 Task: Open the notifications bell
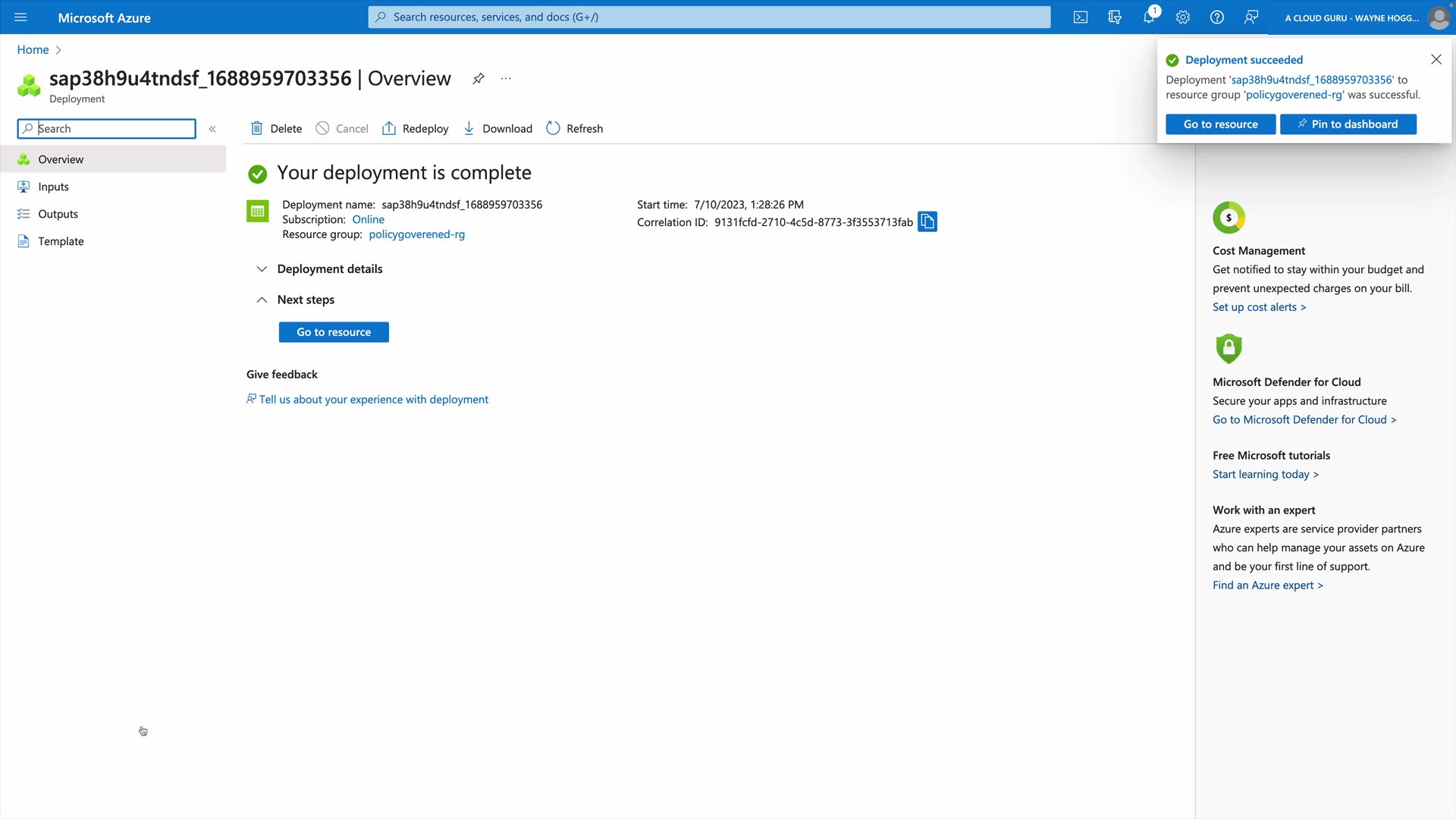tap(1149, 17)
